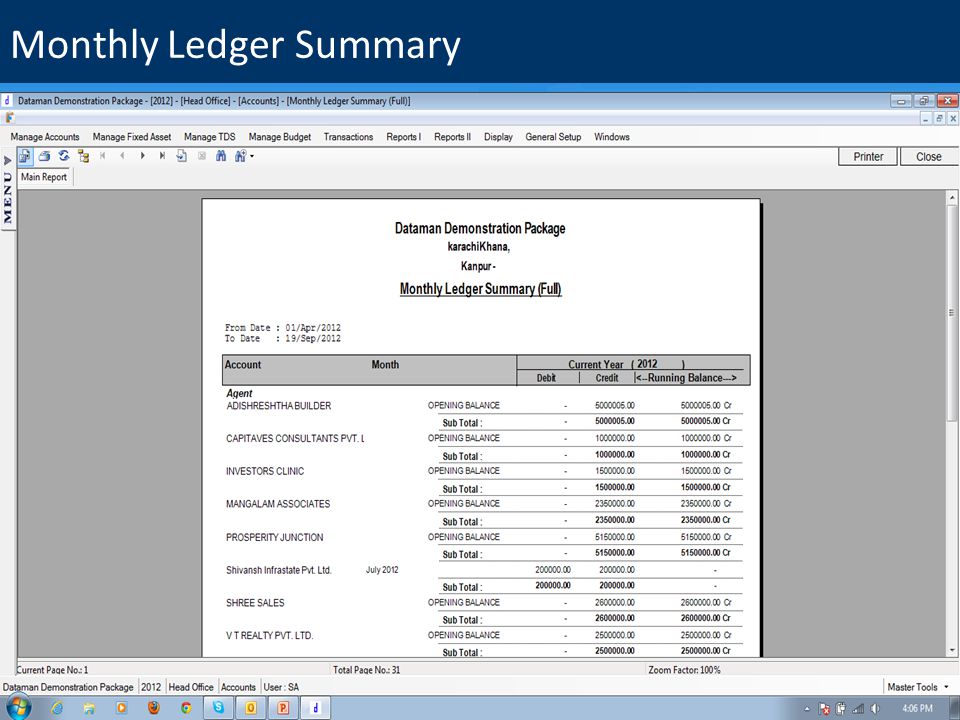
Task: Click PROSPERITY JUNCTION account name
Action: [x=275, y=538]
